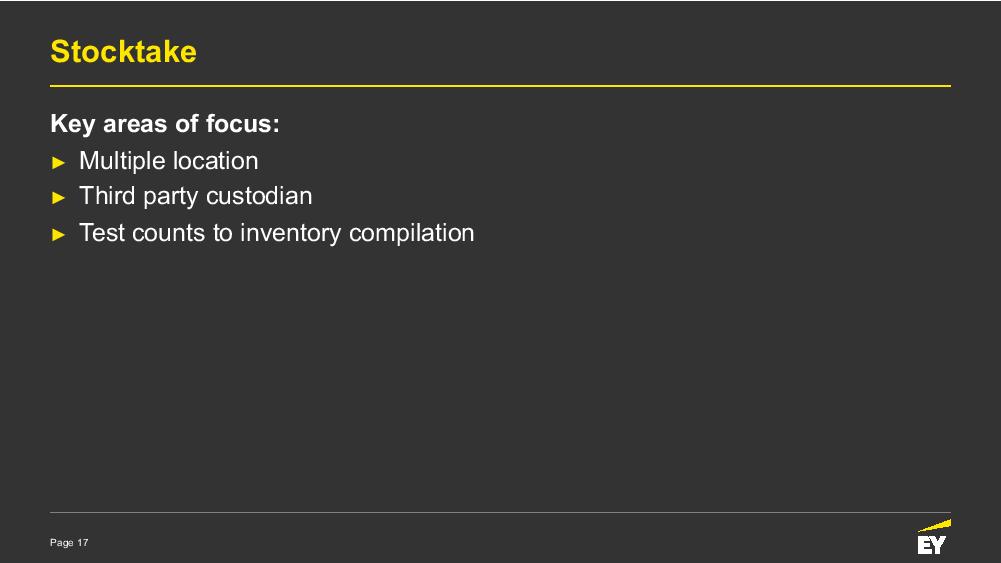This screenshot has width=1001, height=563.
Task: Click the Page 17 footer label
Action: point(69,543)
